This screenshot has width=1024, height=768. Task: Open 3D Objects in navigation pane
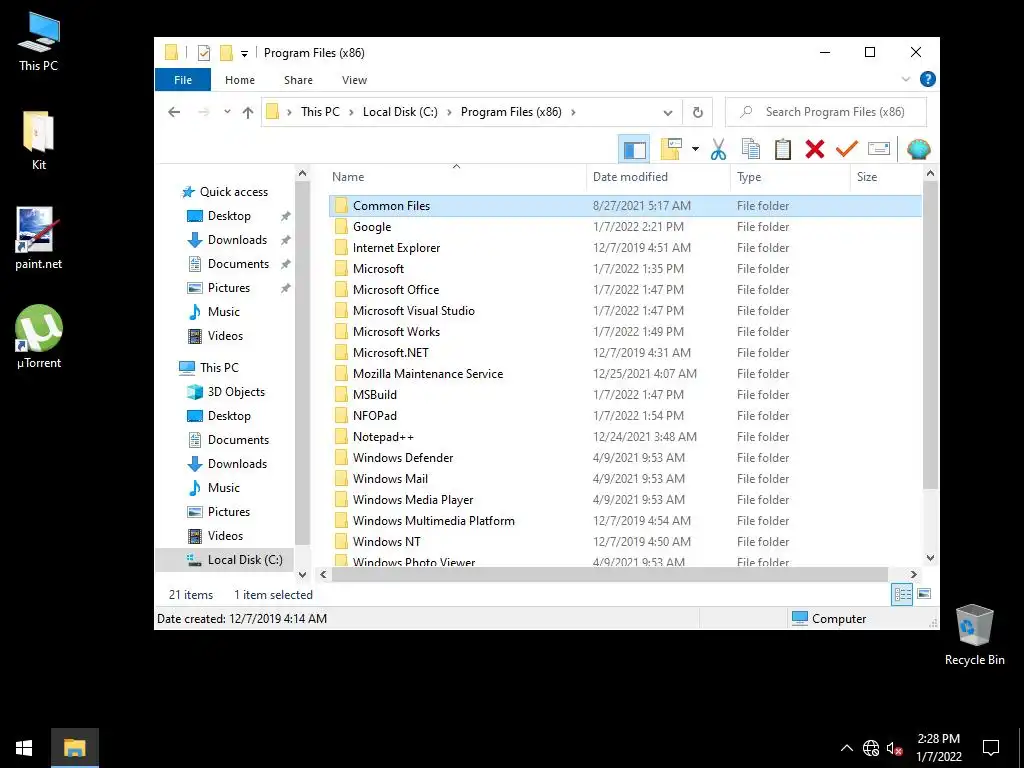[236, 392]
